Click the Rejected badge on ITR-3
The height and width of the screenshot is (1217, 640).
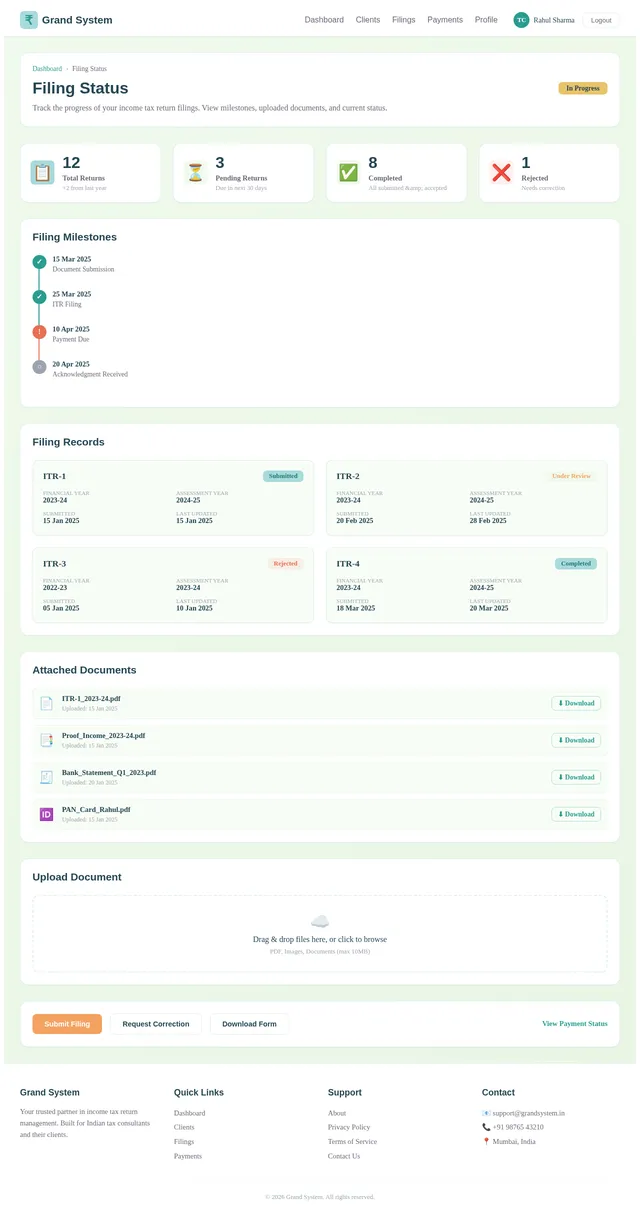click(x=285, y=564)
